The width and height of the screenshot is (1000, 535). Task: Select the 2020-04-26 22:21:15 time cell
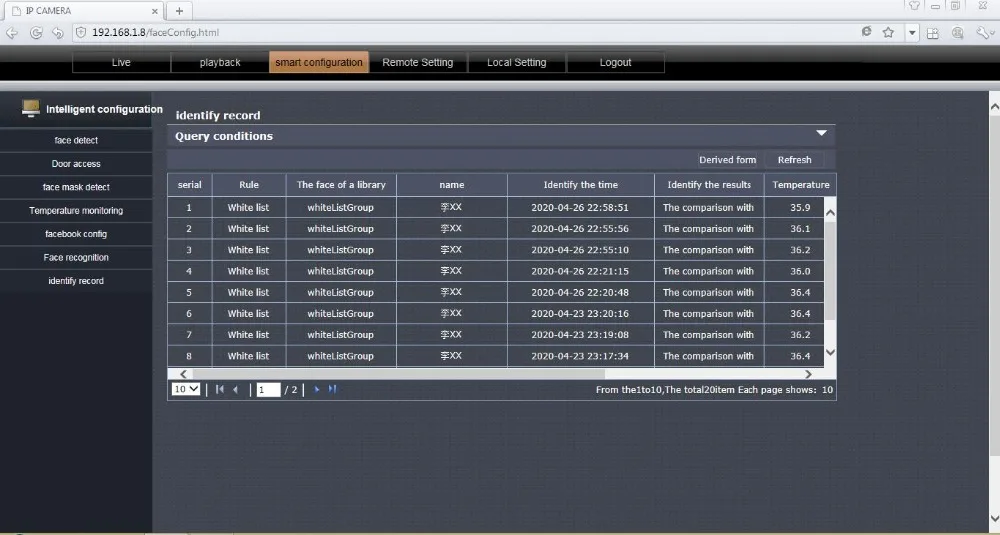click(580, 271)
